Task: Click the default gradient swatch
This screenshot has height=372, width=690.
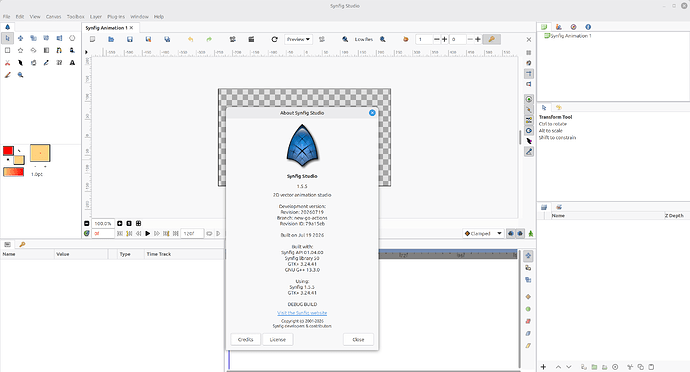Action: pyautogui.click(x=13, y=172)
